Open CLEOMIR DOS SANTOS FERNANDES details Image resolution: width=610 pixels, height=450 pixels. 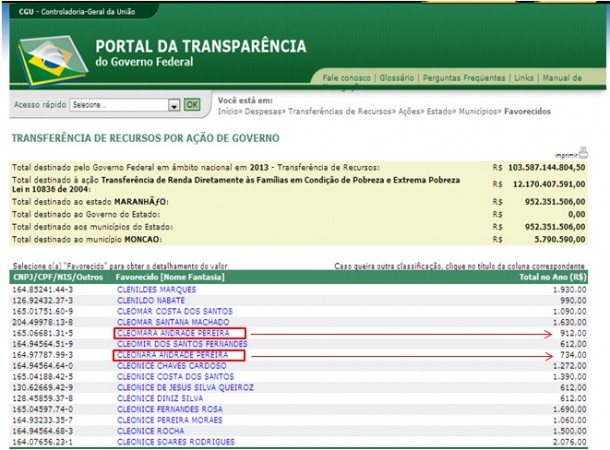[179, 343]
